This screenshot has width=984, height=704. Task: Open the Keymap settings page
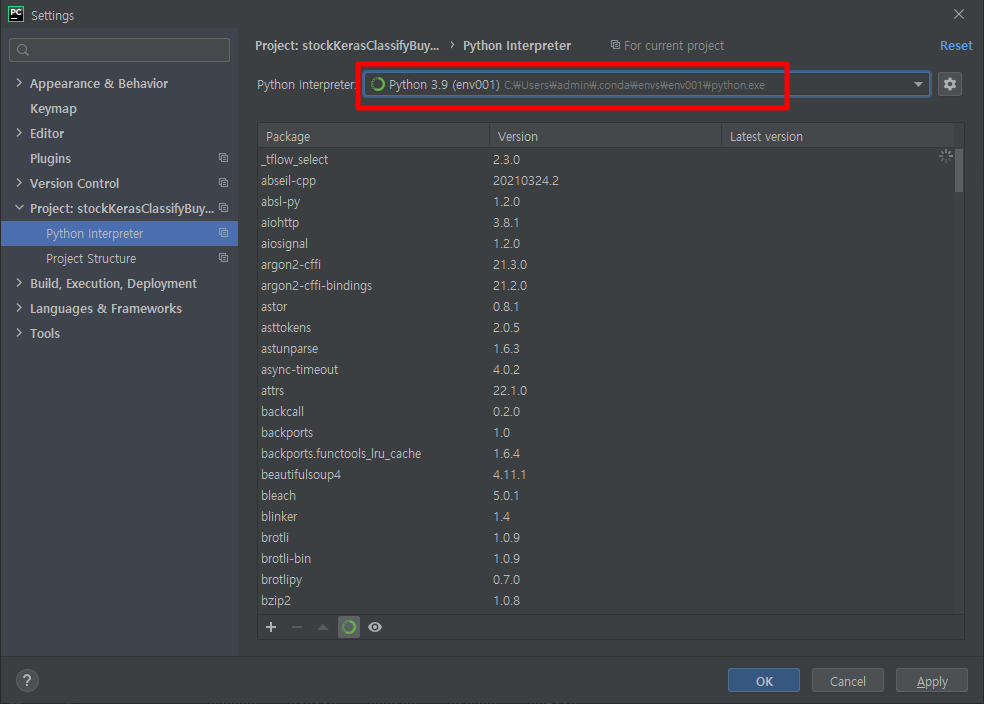pos(53,109)
